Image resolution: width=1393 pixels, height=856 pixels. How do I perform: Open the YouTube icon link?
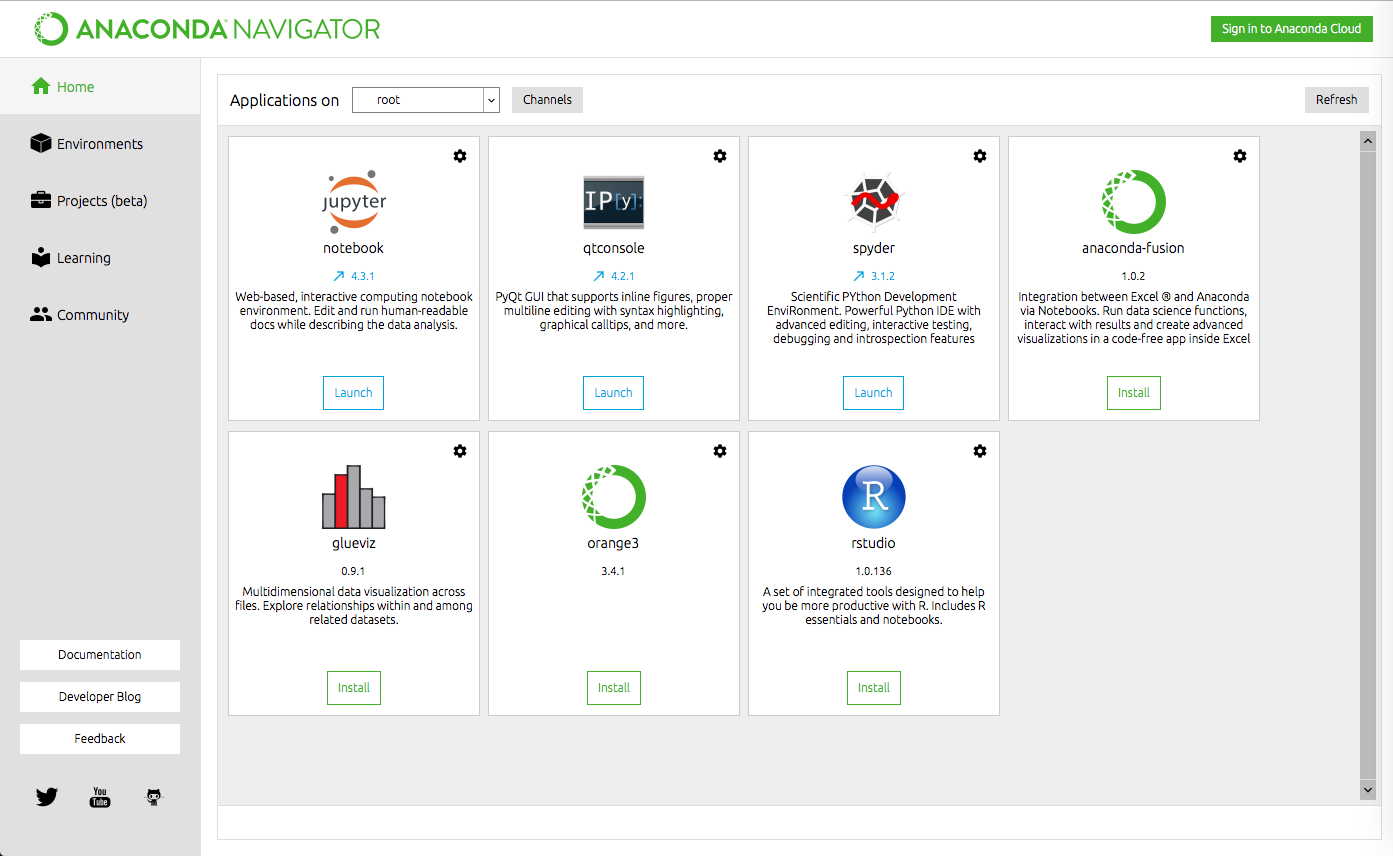click(100, 797)
